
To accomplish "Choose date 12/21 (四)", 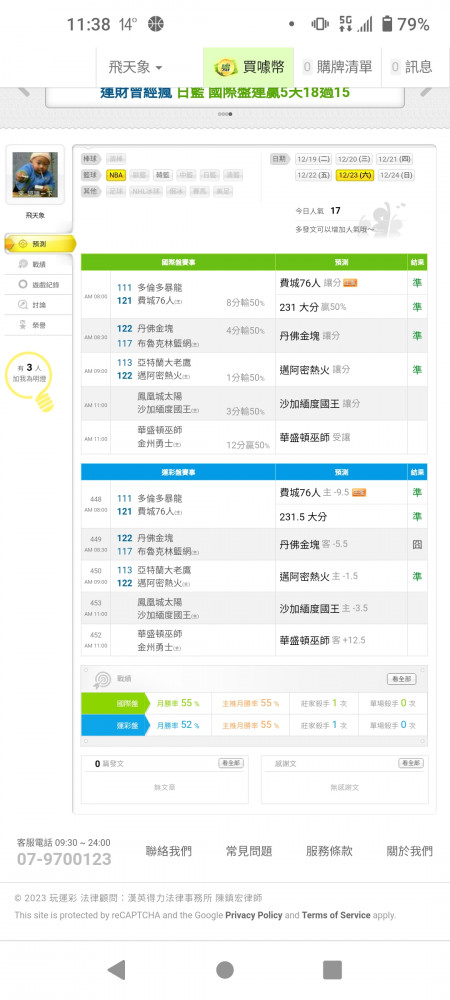I will tap(395, 159).
